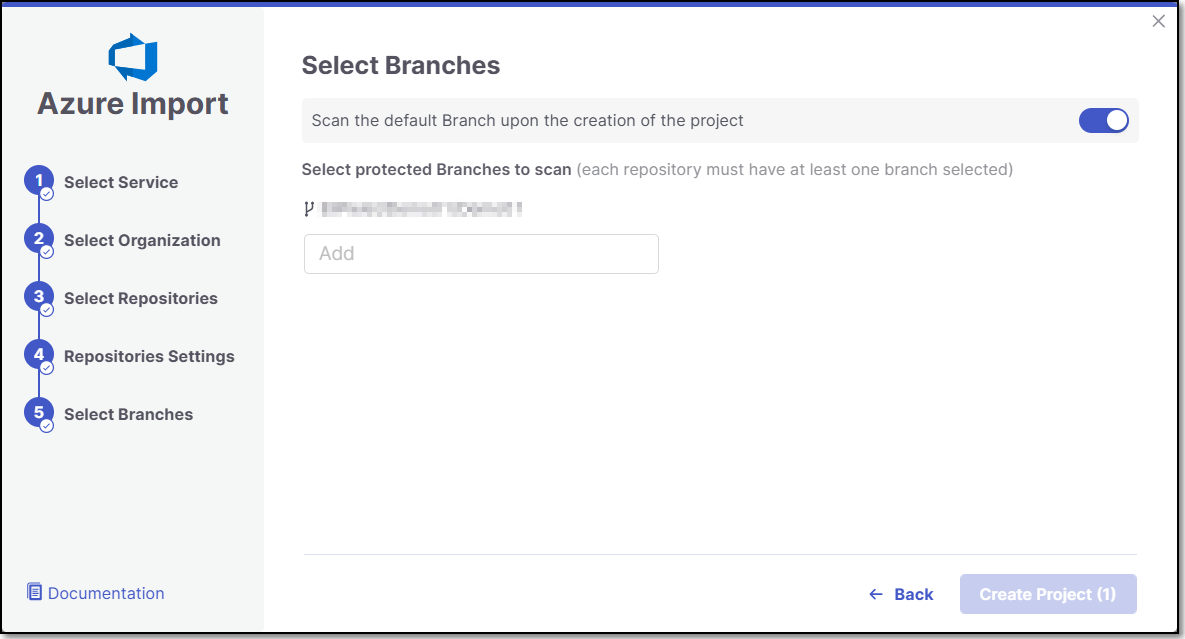Screen dimensions: 1185x639
Task: Click the blurred repository name
Action: click(x=422, y=209)
